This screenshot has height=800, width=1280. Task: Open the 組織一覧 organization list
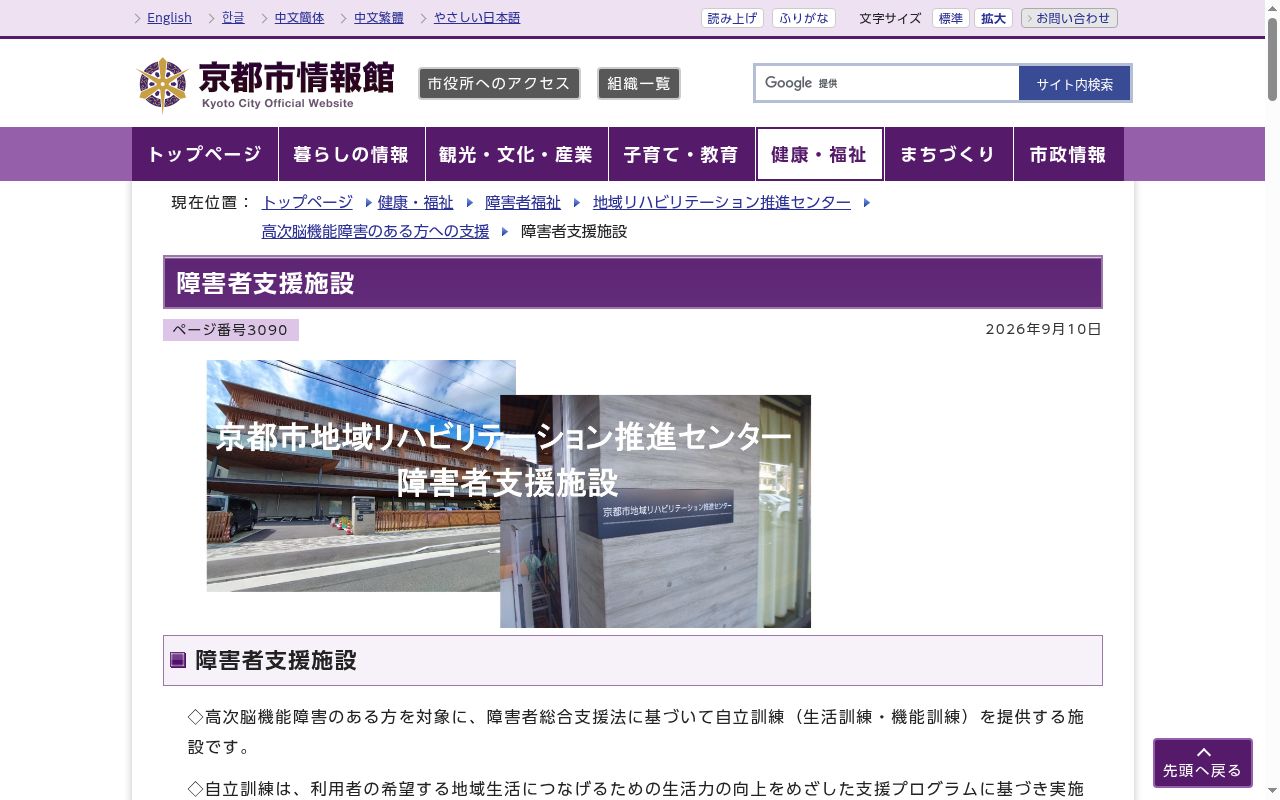(x=639, y=84)
